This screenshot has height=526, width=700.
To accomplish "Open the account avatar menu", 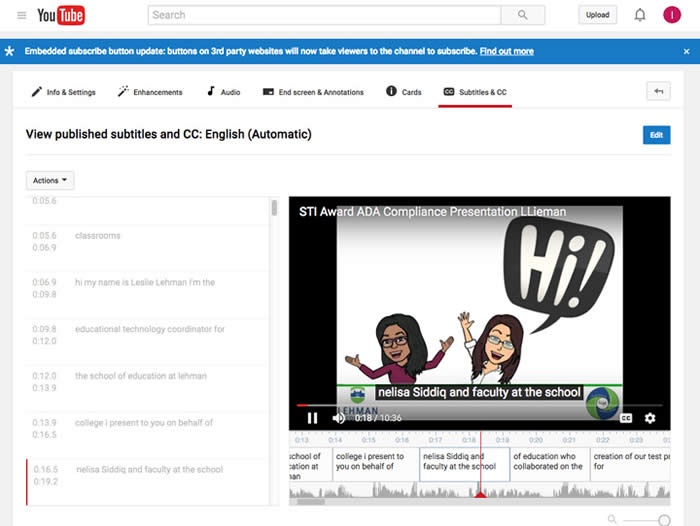I will [x=672, y=15].
